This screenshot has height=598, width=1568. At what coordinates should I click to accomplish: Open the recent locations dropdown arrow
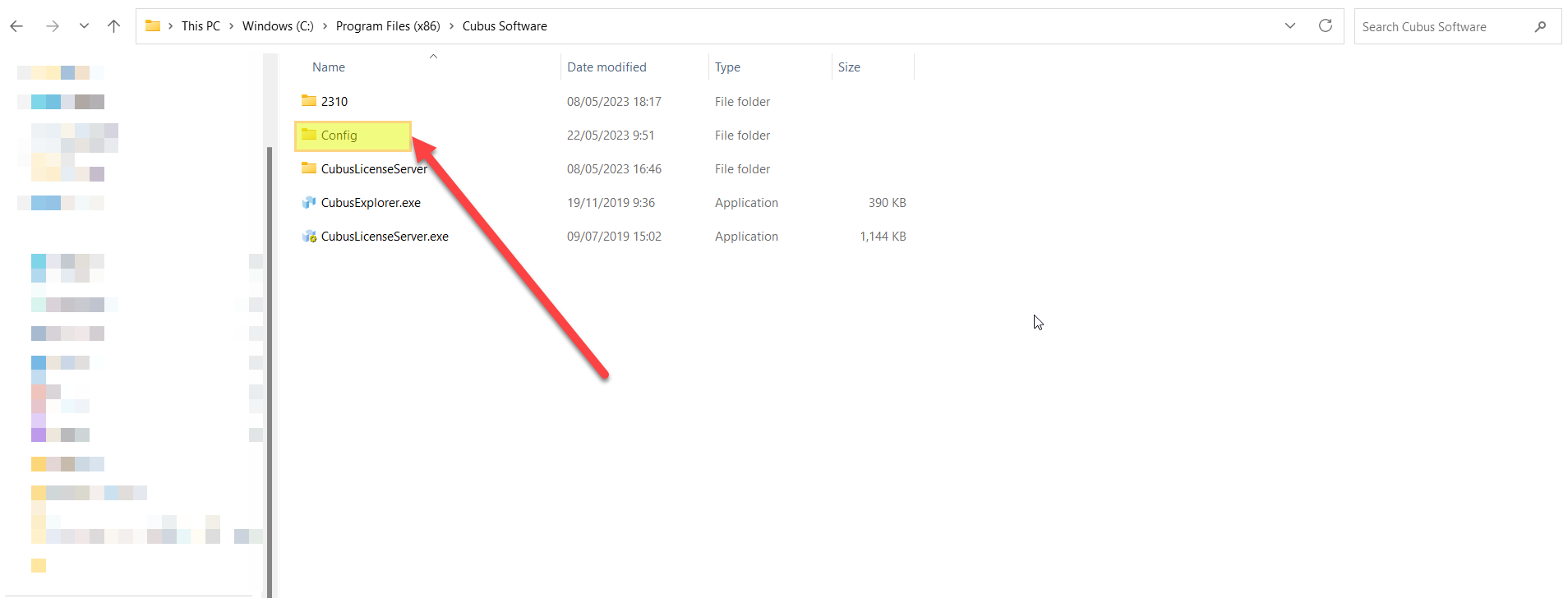pyautogui.click(x=84, y=26)
